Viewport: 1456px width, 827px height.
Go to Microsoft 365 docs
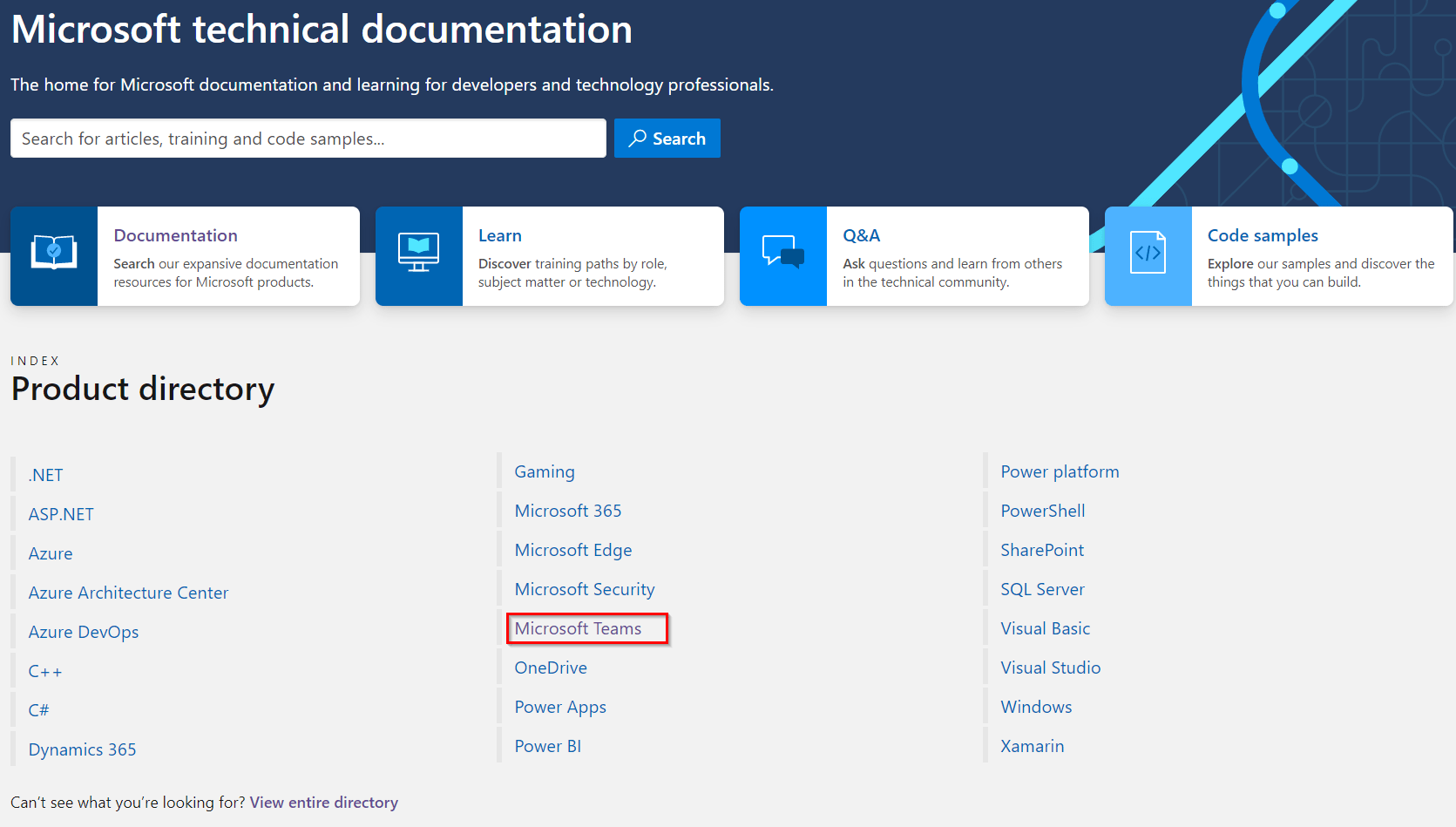pyautogui.click(x=568, y=511)
